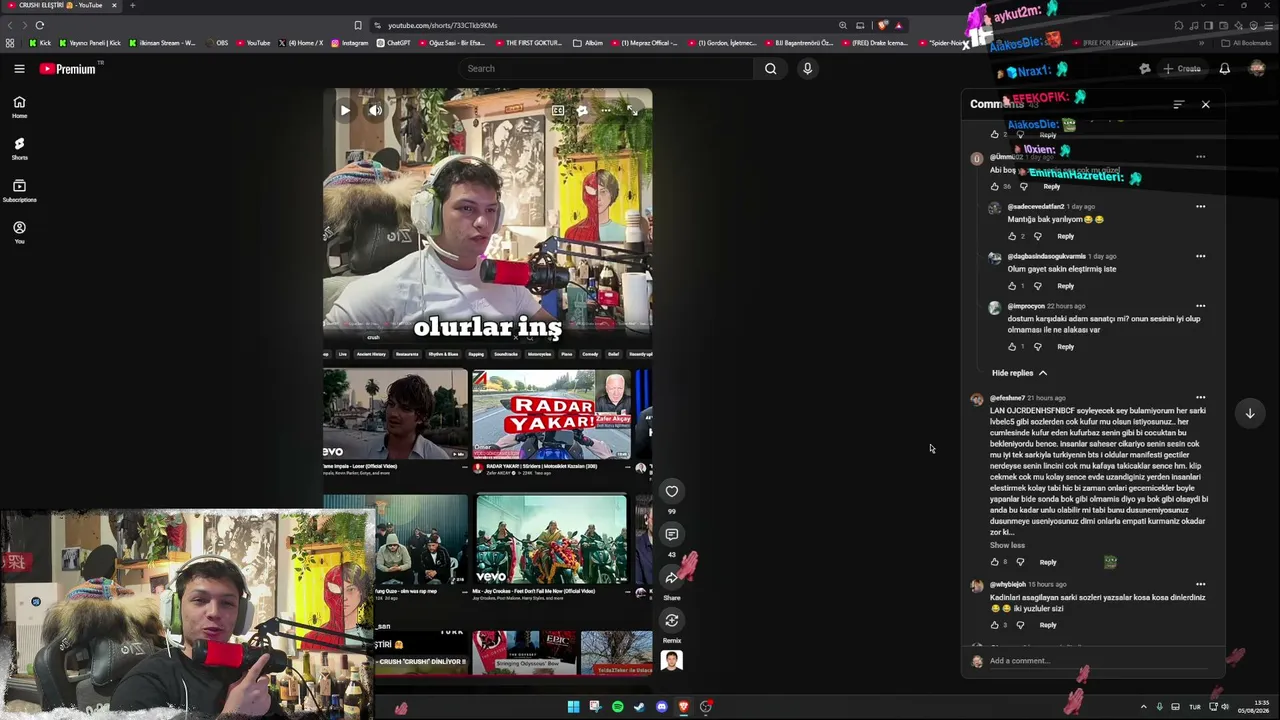Open more options for @dagbasindasogukvarmis's comment

pyautogui.click(x=1200, y=256)
